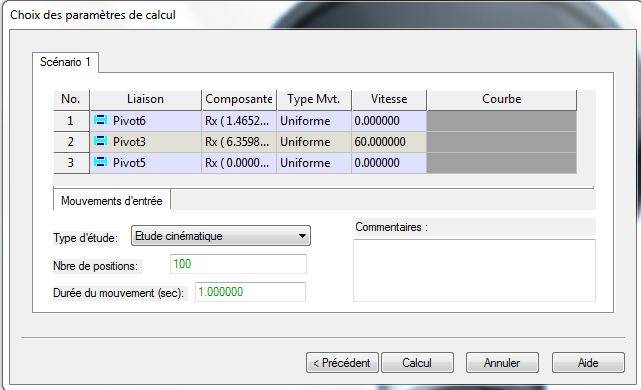The image size is (641, 390).
Task: Focus the Nbre de positions field
Action: [x=238, y=264]
